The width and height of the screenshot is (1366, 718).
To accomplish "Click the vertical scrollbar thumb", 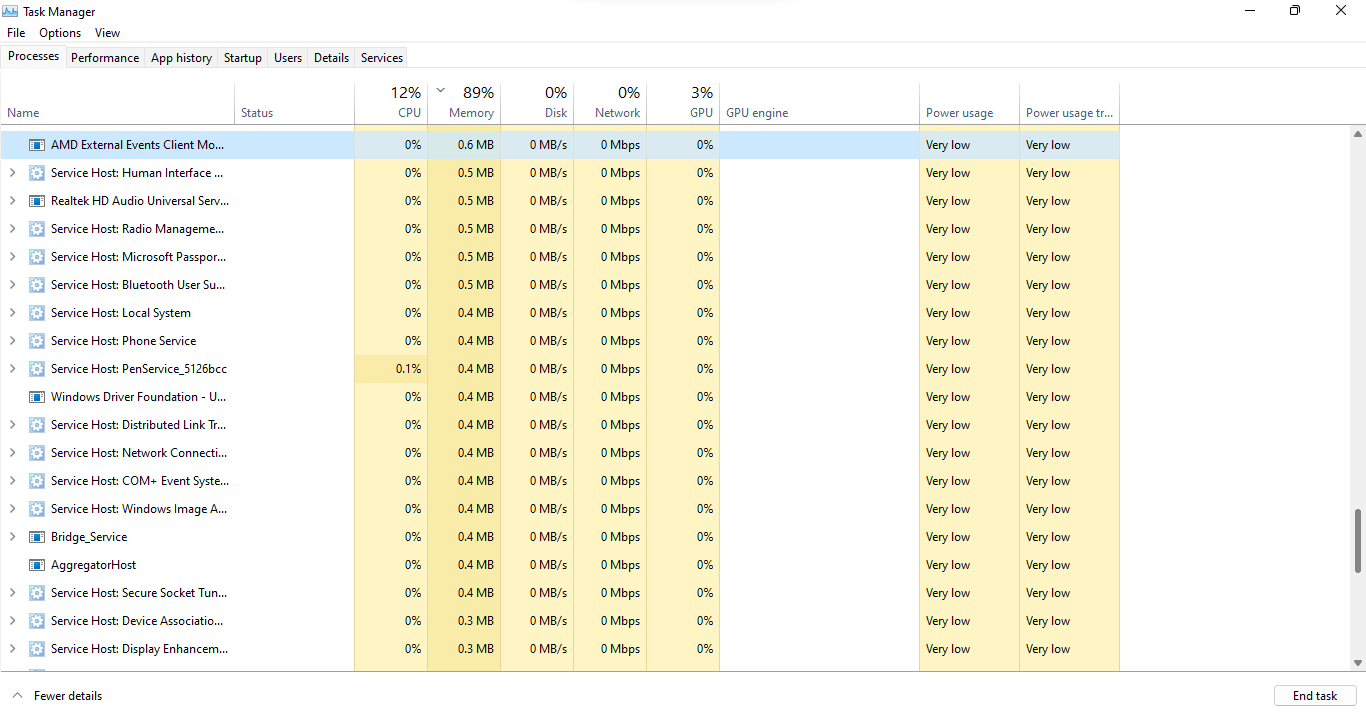I will (1357, 540).
